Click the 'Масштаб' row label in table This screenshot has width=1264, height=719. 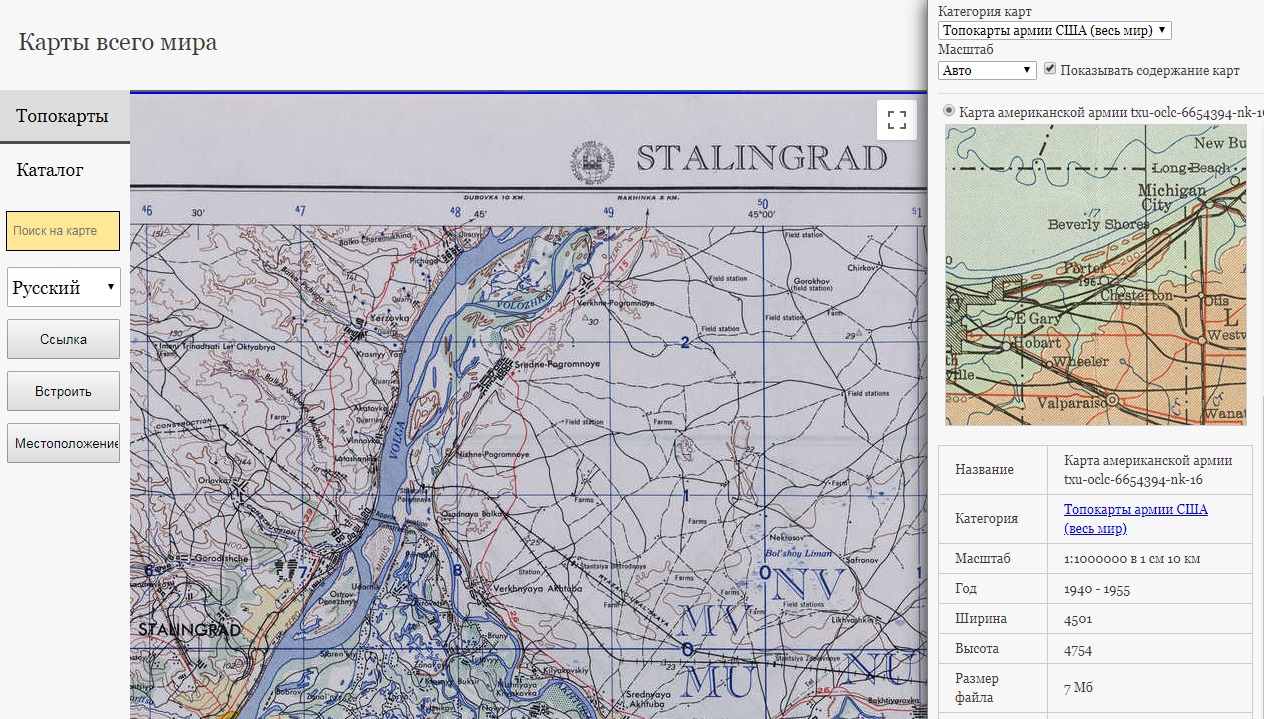pyautogui.click(x=983, y=559)
